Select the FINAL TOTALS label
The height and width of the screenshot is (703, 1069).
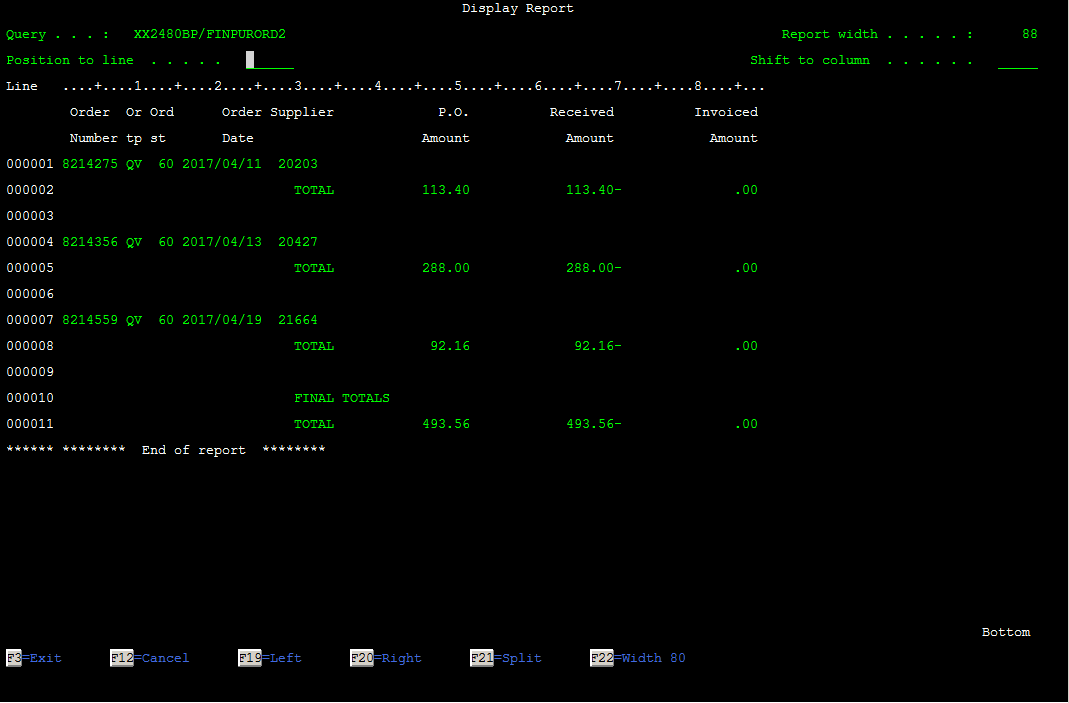tap(342, 398)
